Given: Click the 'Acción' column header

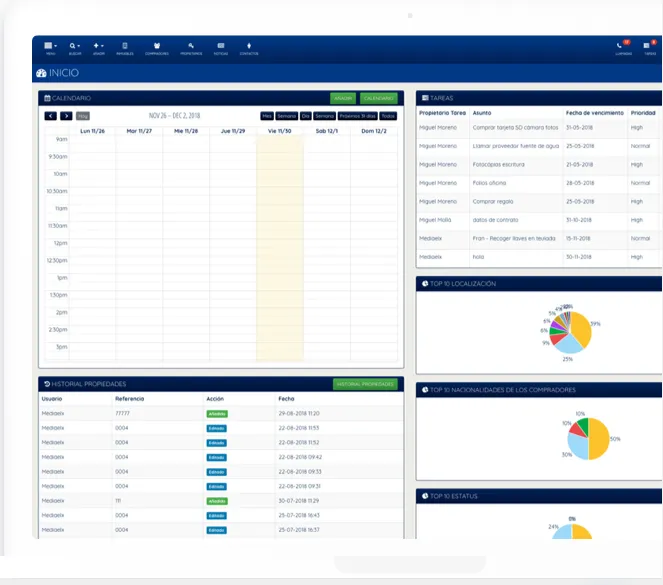Looking at the screenshot, I should tap(215, 399).
